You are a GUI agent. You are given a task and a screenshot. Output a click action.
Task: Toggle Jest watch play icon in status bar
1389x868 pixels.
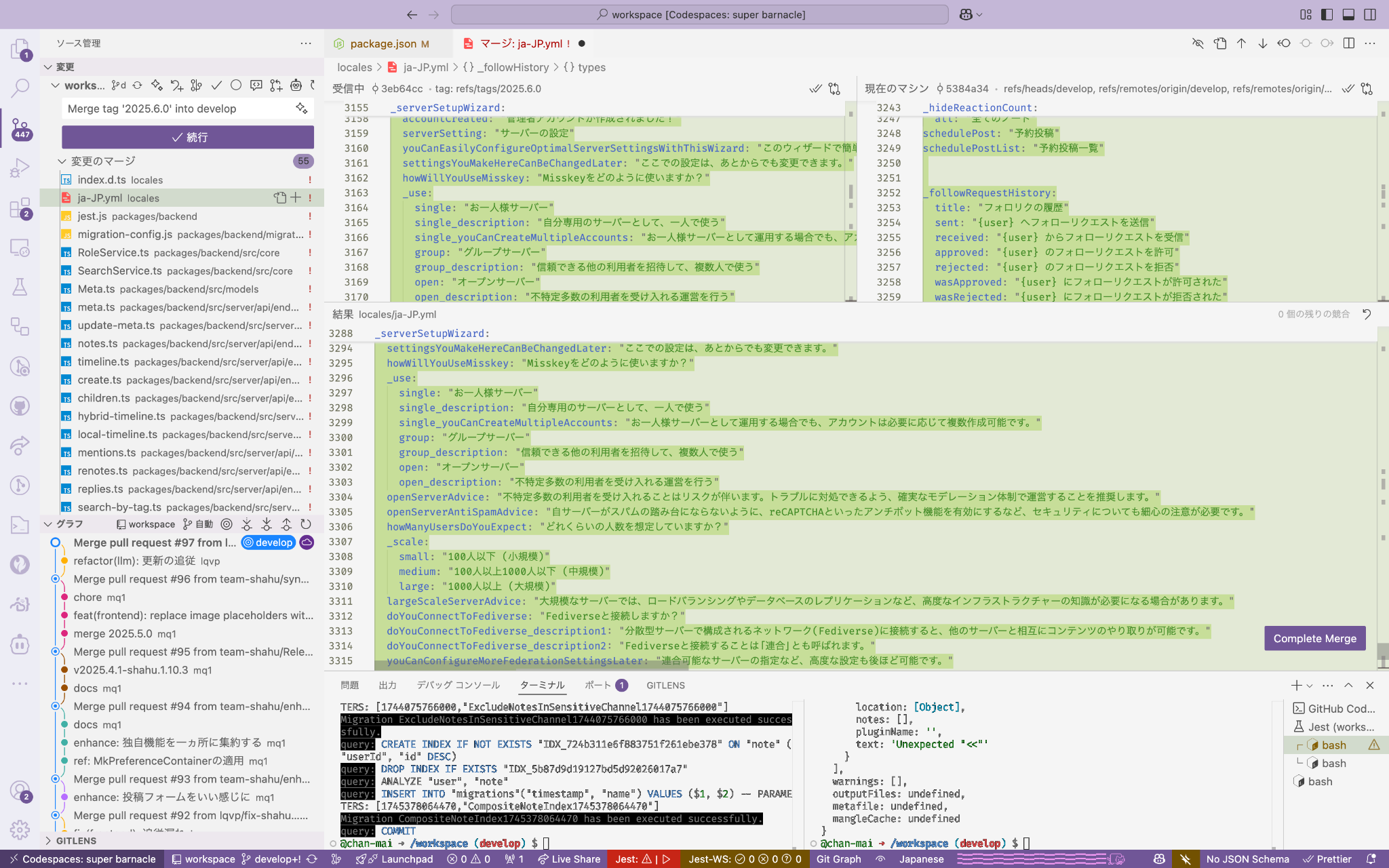pos(667,859)
